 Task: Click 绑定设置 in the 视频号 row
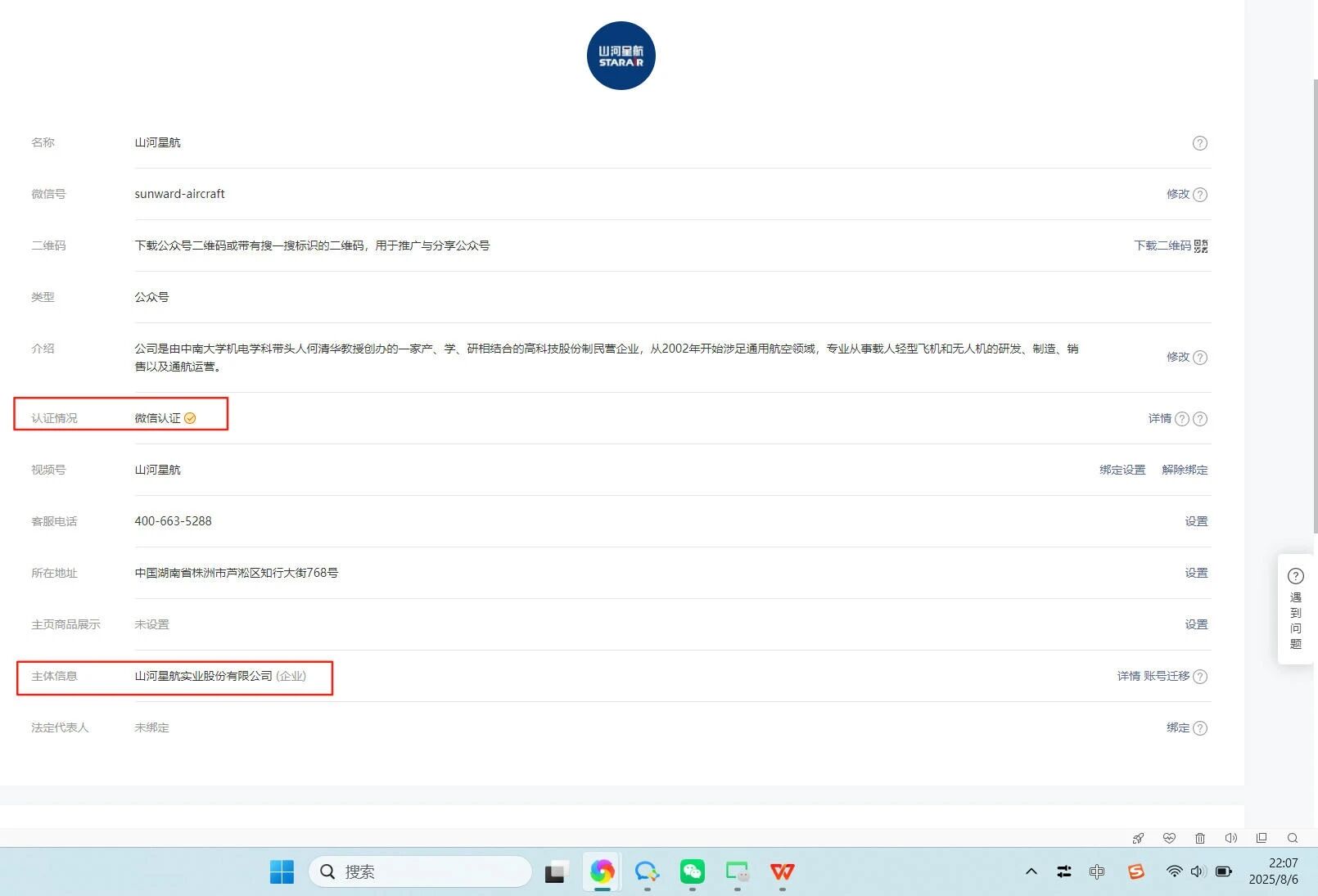click(1122, 471)
